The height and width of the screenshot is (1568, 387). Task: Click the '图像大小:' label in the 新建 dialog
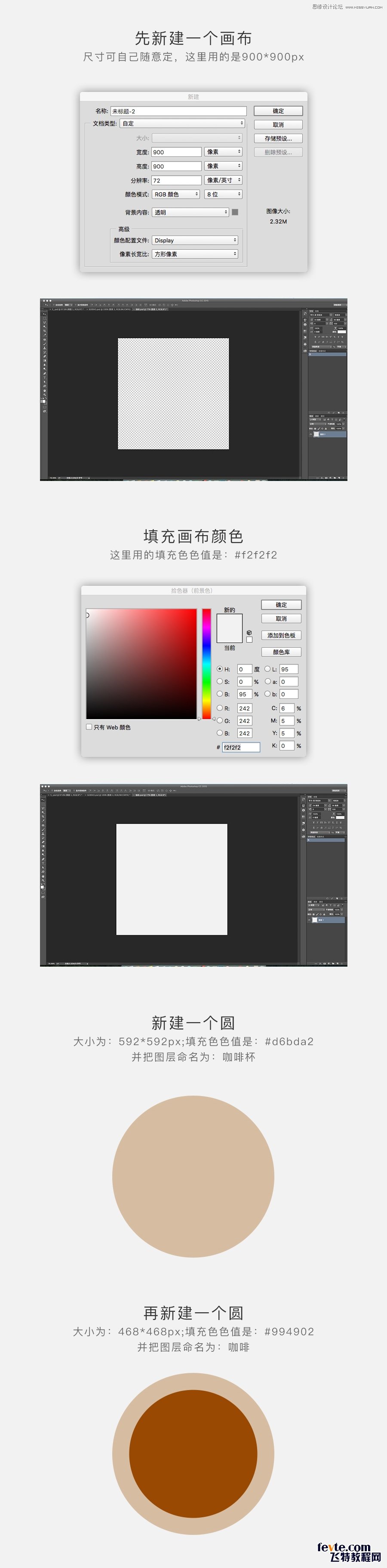[x=278, y=211]
